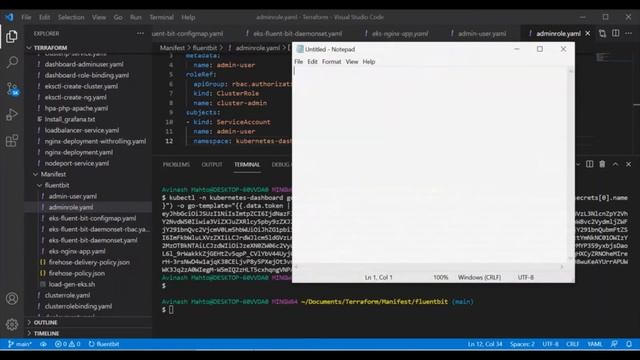Open the notifications bell in status bar
Image resolution: width=640 pixels, height=360 pixels.
[629, 344]
